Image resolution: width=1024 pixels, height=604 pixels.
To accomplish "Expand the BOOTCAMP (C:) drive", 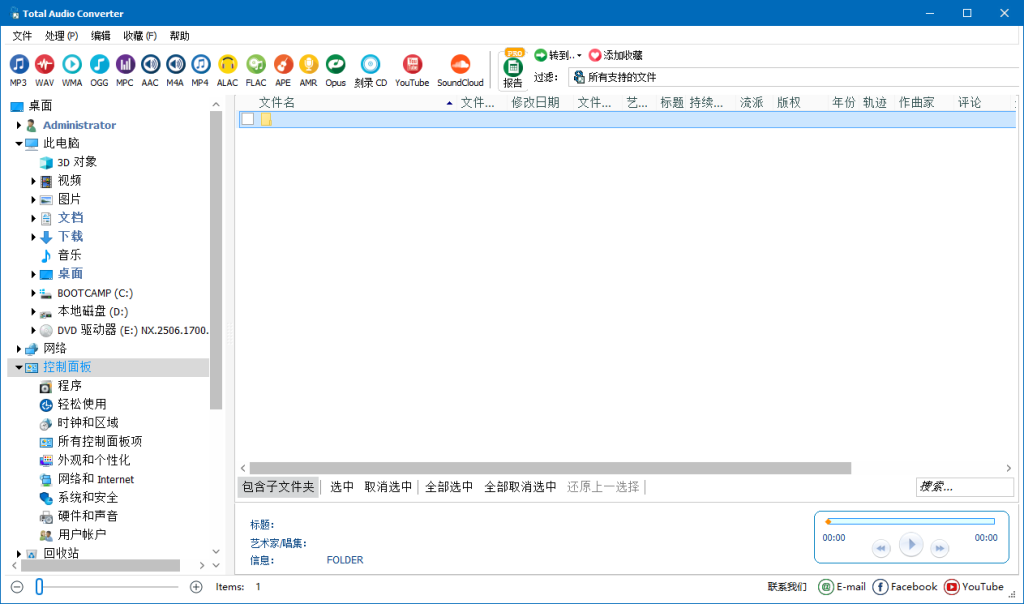I will pyautogui.click(x=33, y=293).
